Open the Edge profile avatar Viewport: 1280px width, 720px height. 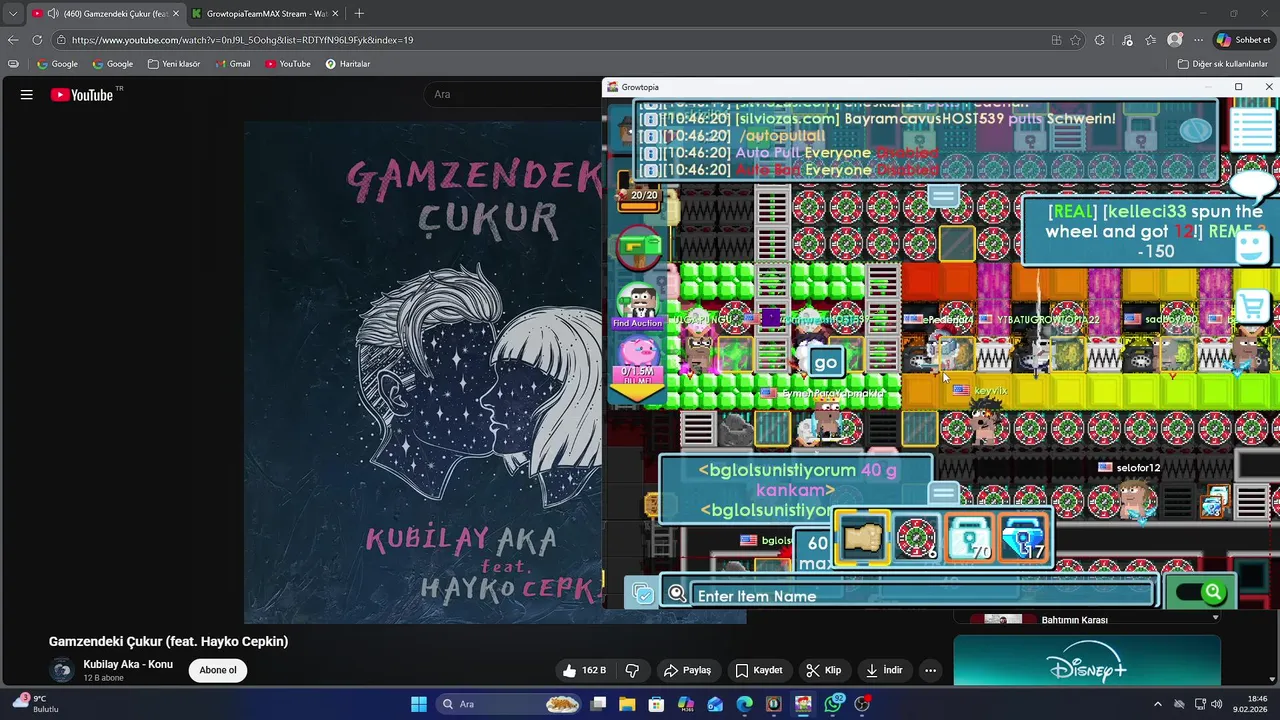[1175, 40]
